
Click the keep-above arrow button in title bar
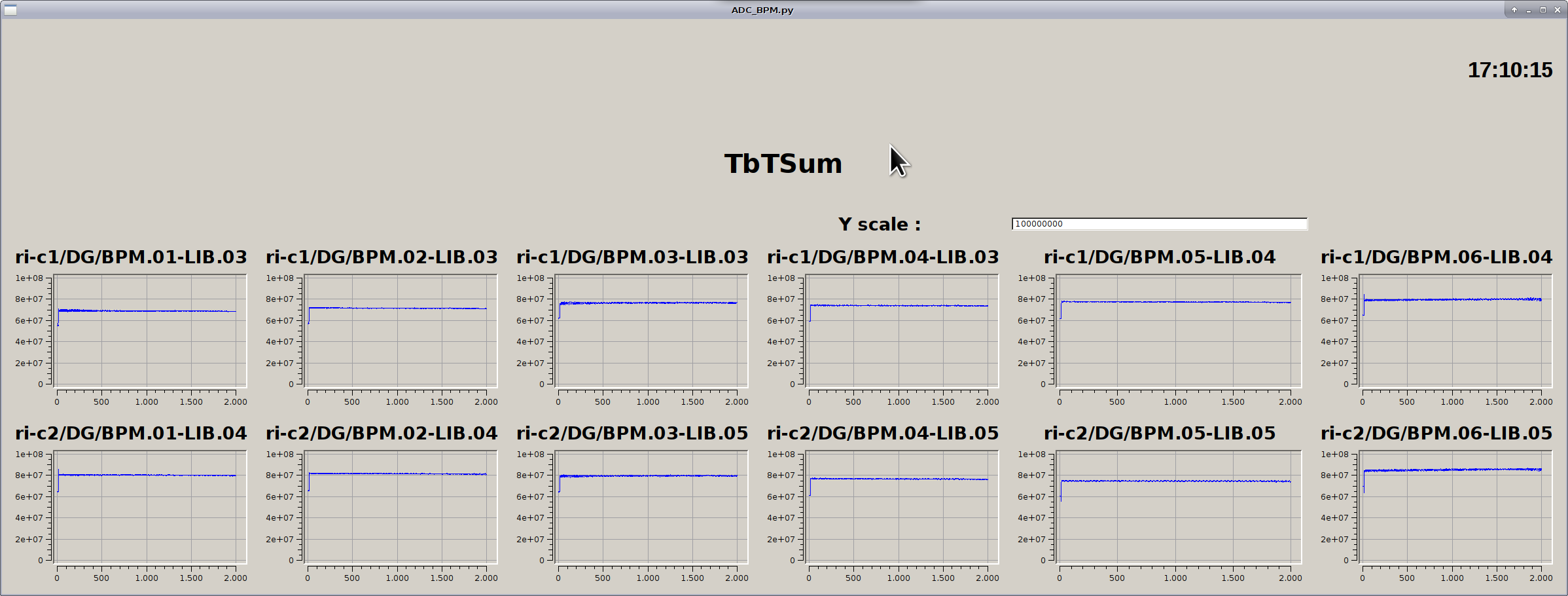click(x=1514, y=10)
